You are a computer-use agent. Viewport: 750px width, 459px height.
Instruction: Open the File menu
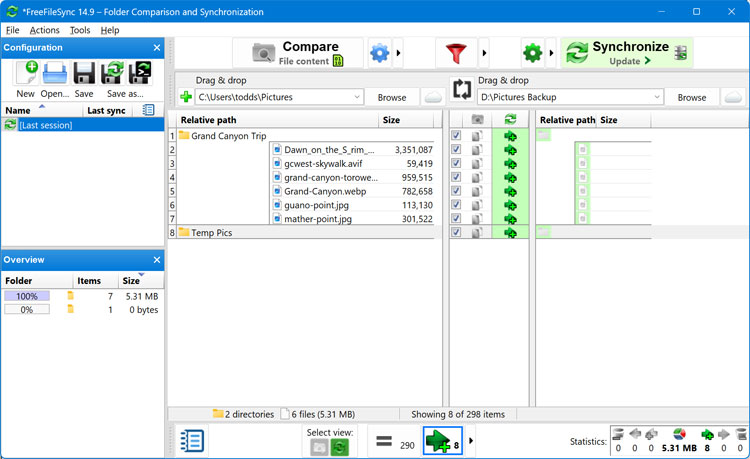12,30
